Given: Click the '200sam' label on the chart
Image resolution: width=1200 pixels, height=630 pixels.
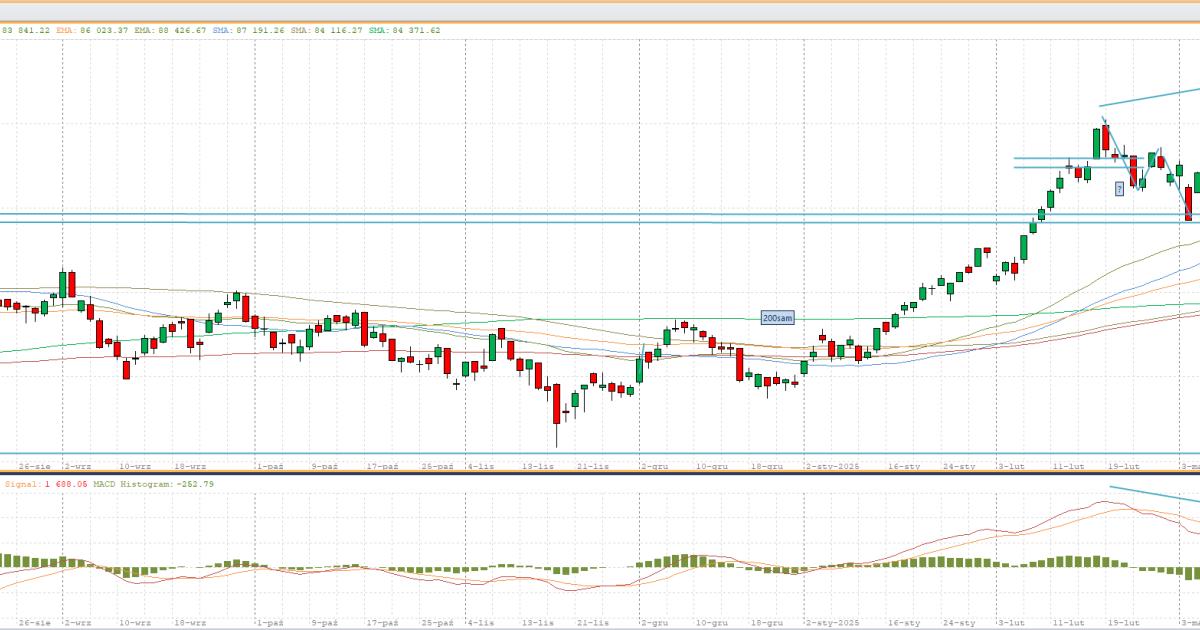Looking at the screenshot, I should (777, 317).
